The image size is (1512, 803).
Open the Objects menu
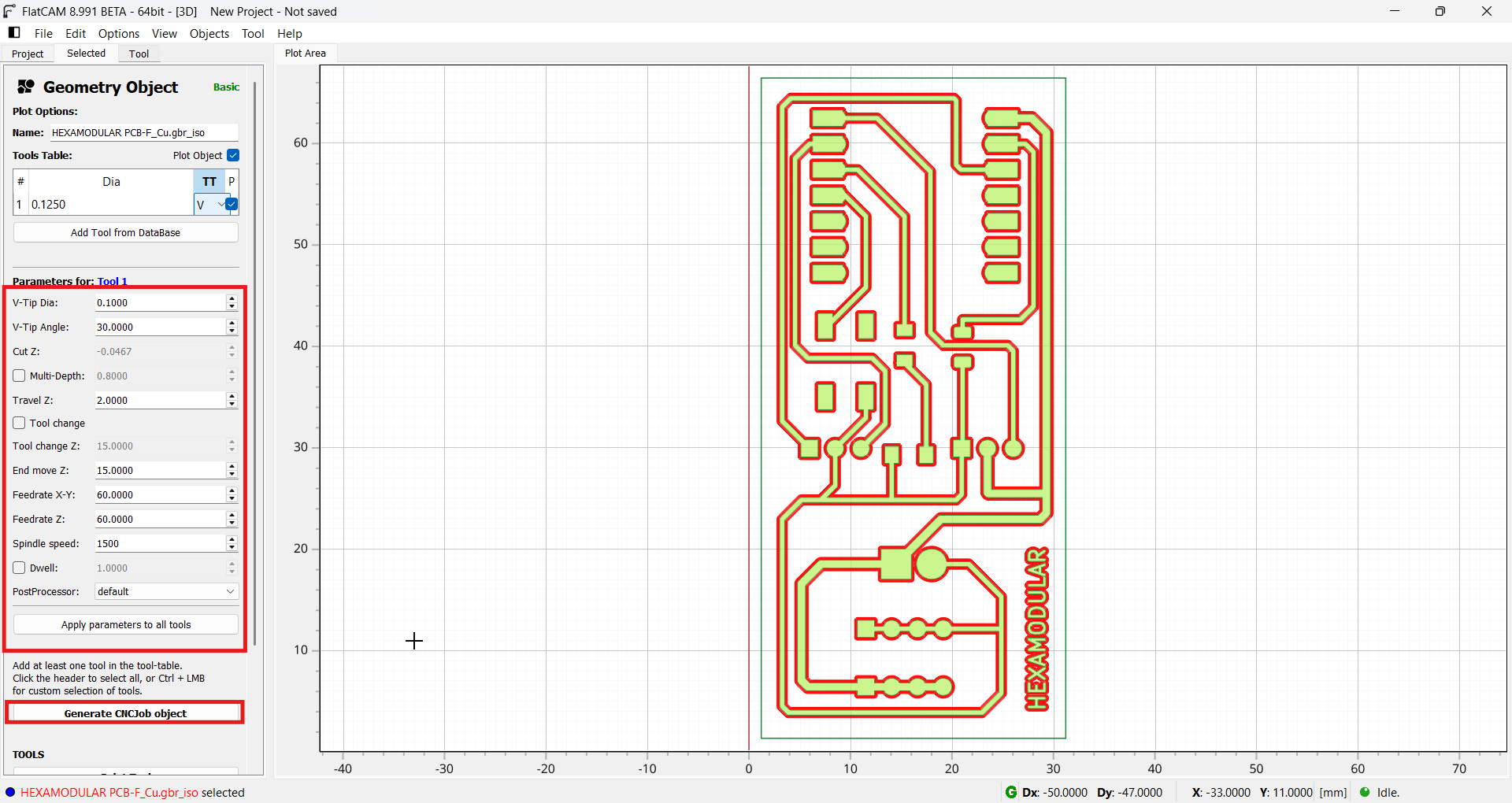pyautogui.click(x=209, y=33)
